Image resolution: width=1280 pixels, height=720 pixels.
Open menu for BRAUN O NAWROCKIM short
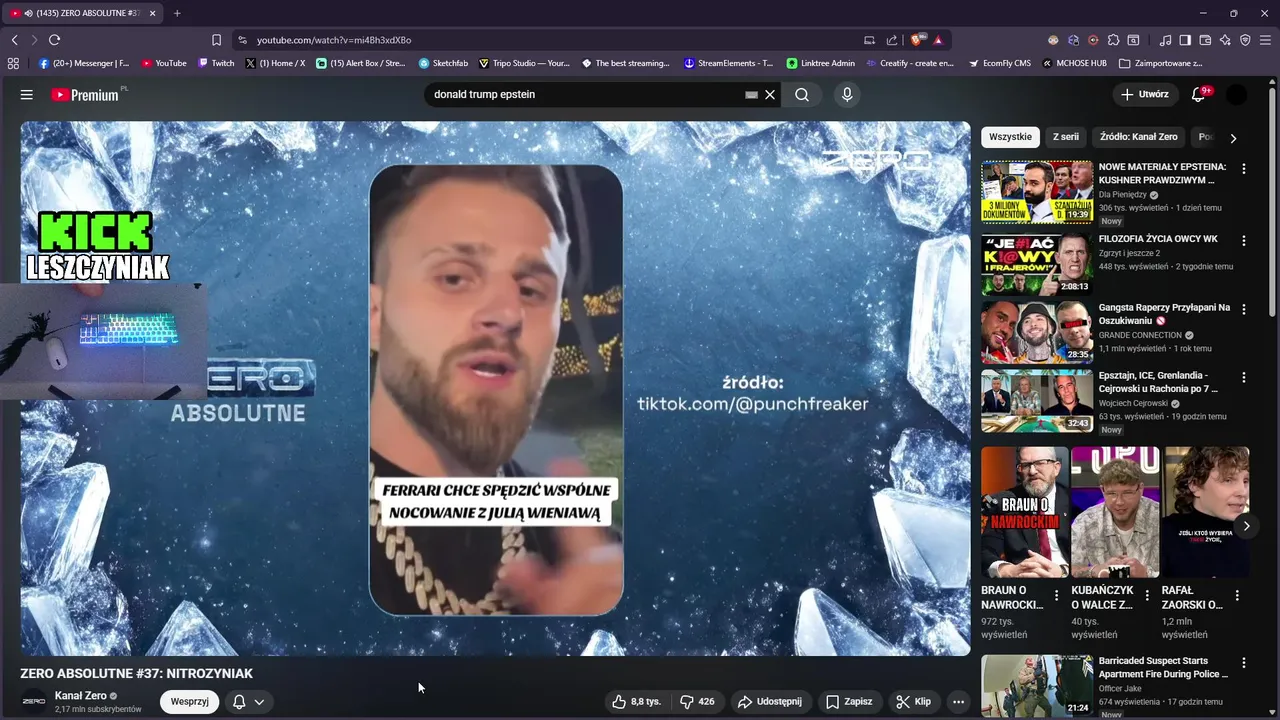click(x=1056, y=595)
